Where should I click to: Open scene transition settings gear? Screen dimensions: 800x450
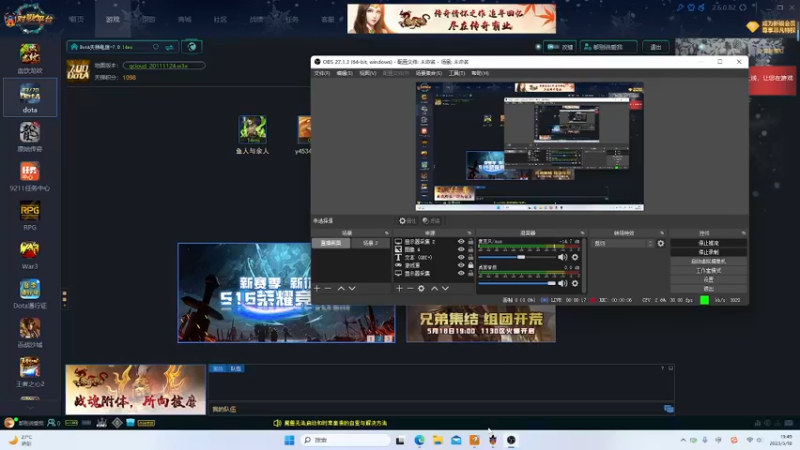pos(661,243)
